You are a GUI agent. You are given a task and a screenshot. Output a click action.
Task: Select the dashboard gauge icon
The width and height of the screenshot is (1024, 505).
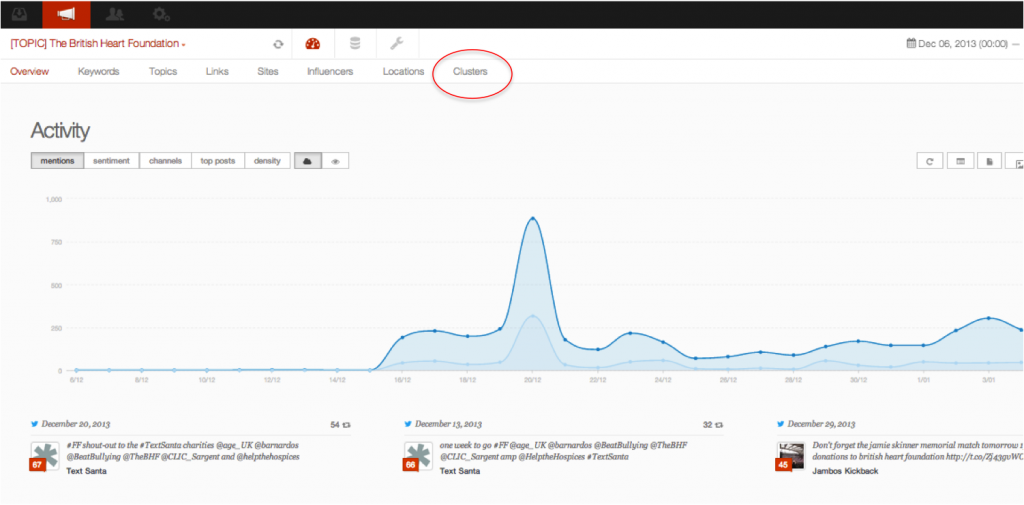(x=312, y=44)
